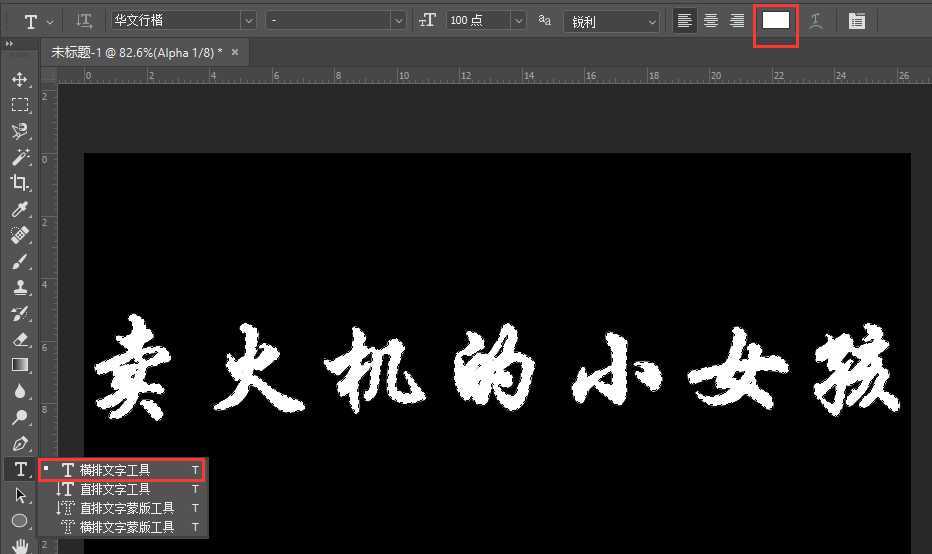This screenshot has width=932, height=554.
Task: Click the white text color swatch
Action: [x=776, y=21]
